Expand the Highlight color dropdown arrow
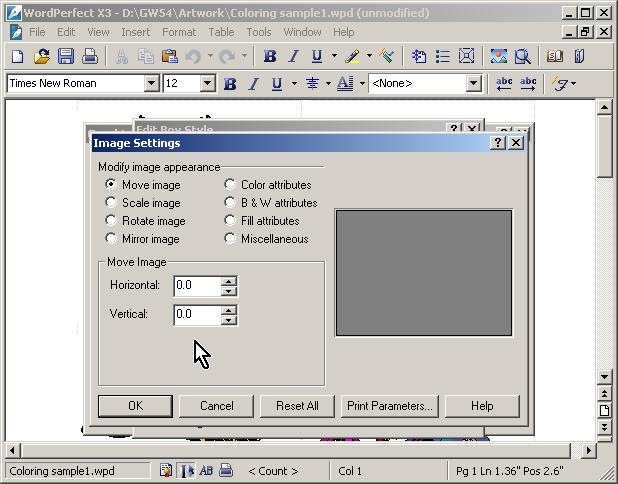 pyautogui.click(x=369, y=56)
